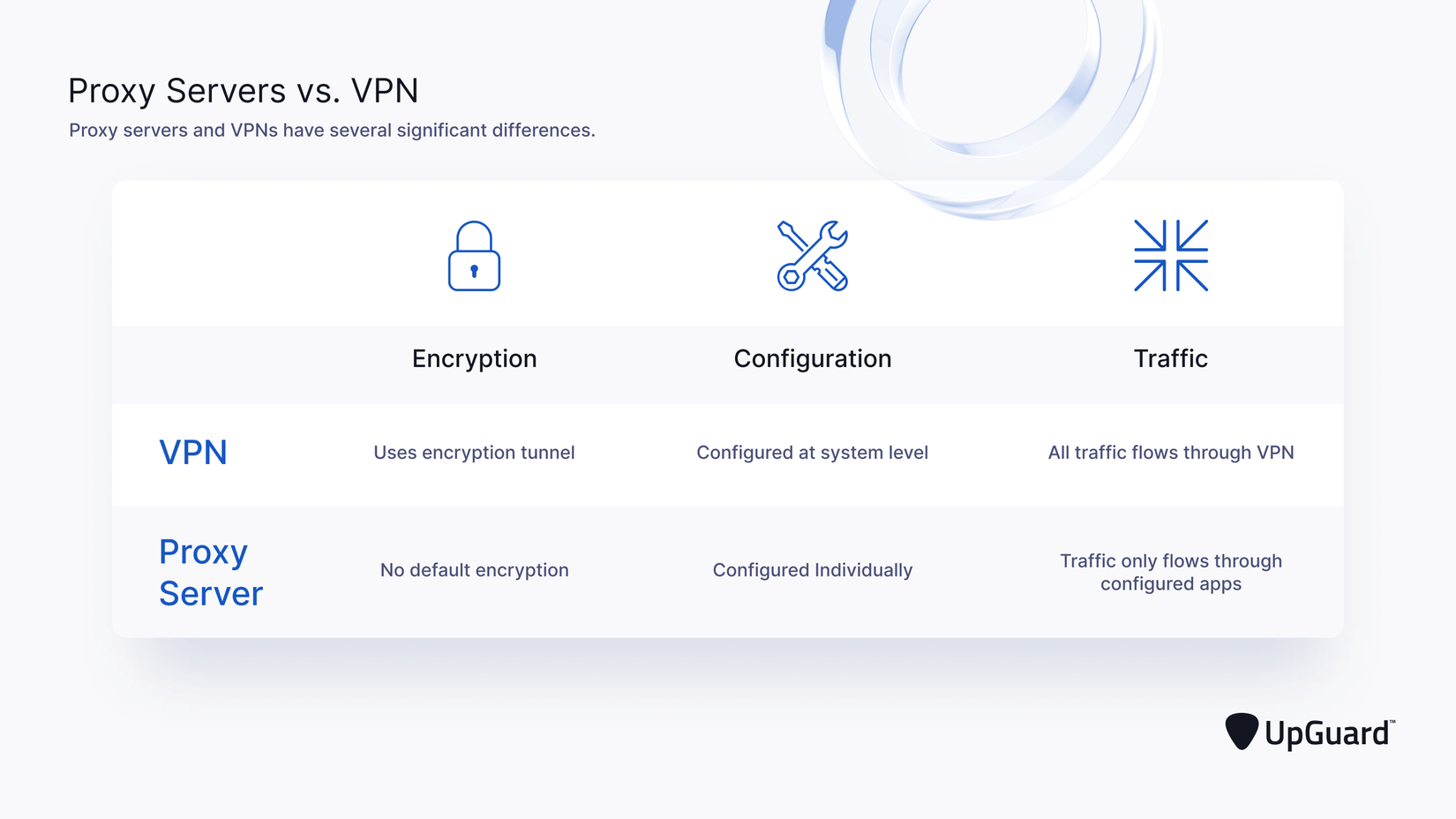Image resolution: width=1456 pixels, height=819 pixels.
Task: Click the "All traffic flows through VPN" cell
Action: pos(1170,453)
